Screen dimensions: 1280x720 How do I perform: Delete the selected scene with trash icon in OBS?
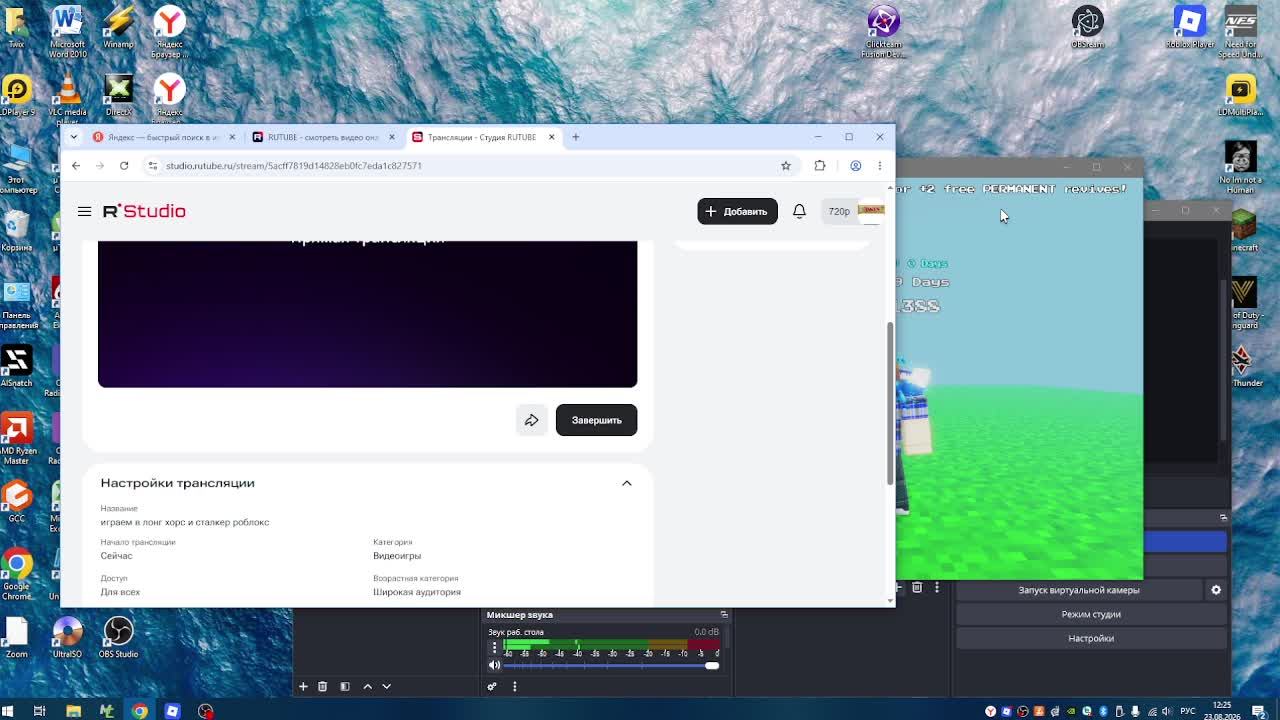click(322, 686)
